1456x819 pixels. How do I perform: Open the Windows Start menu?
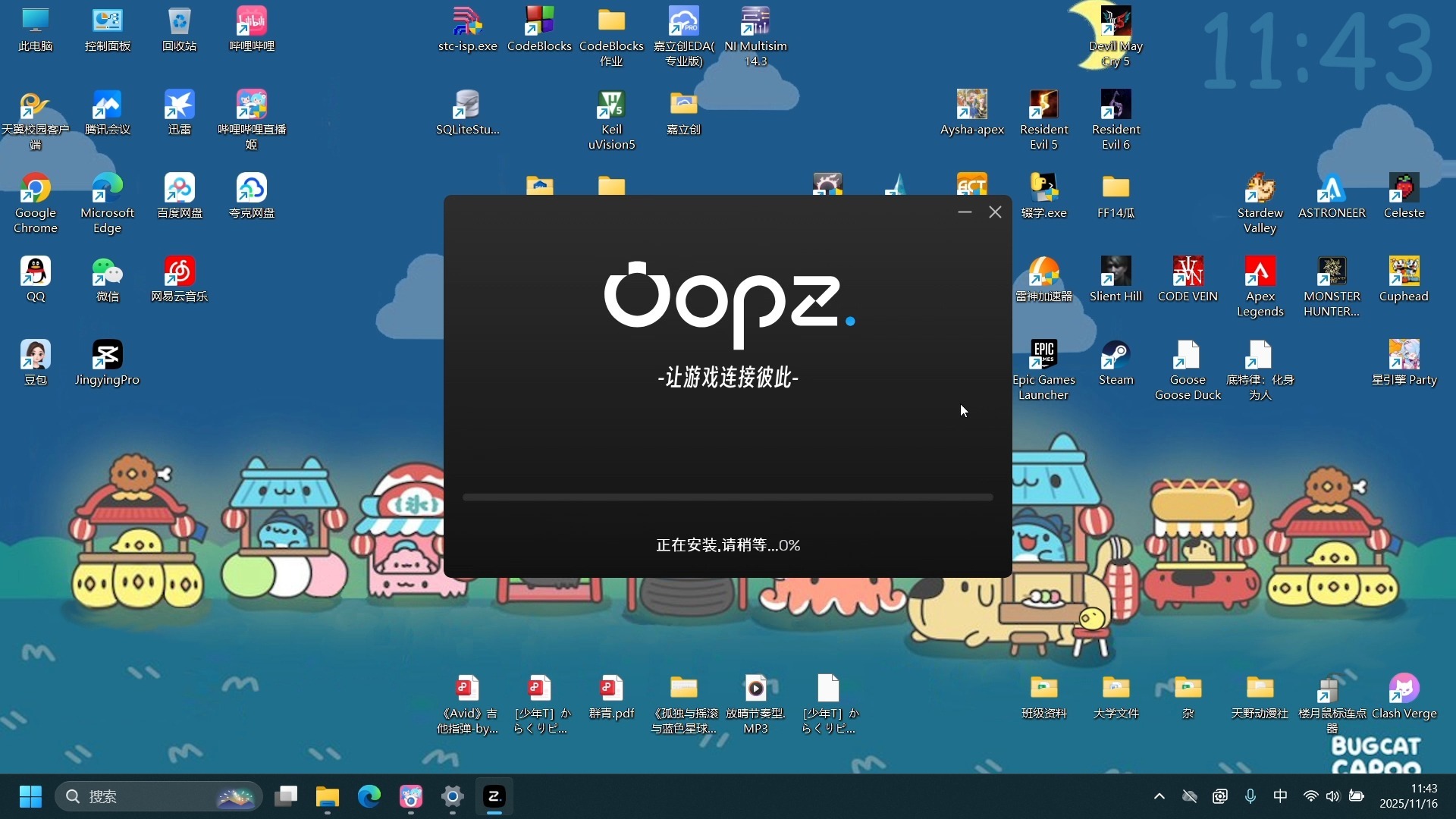click(30, 796)
